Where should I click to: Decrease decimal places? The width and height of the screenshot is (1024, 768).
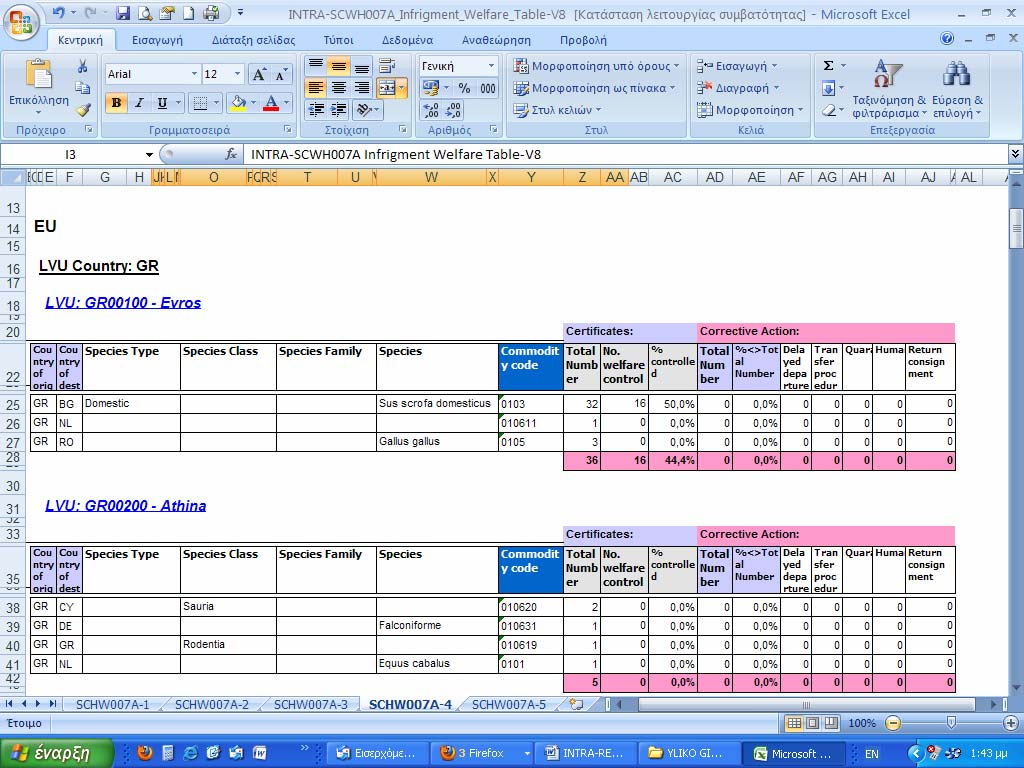pyautogui.click(x=454, y=110)
